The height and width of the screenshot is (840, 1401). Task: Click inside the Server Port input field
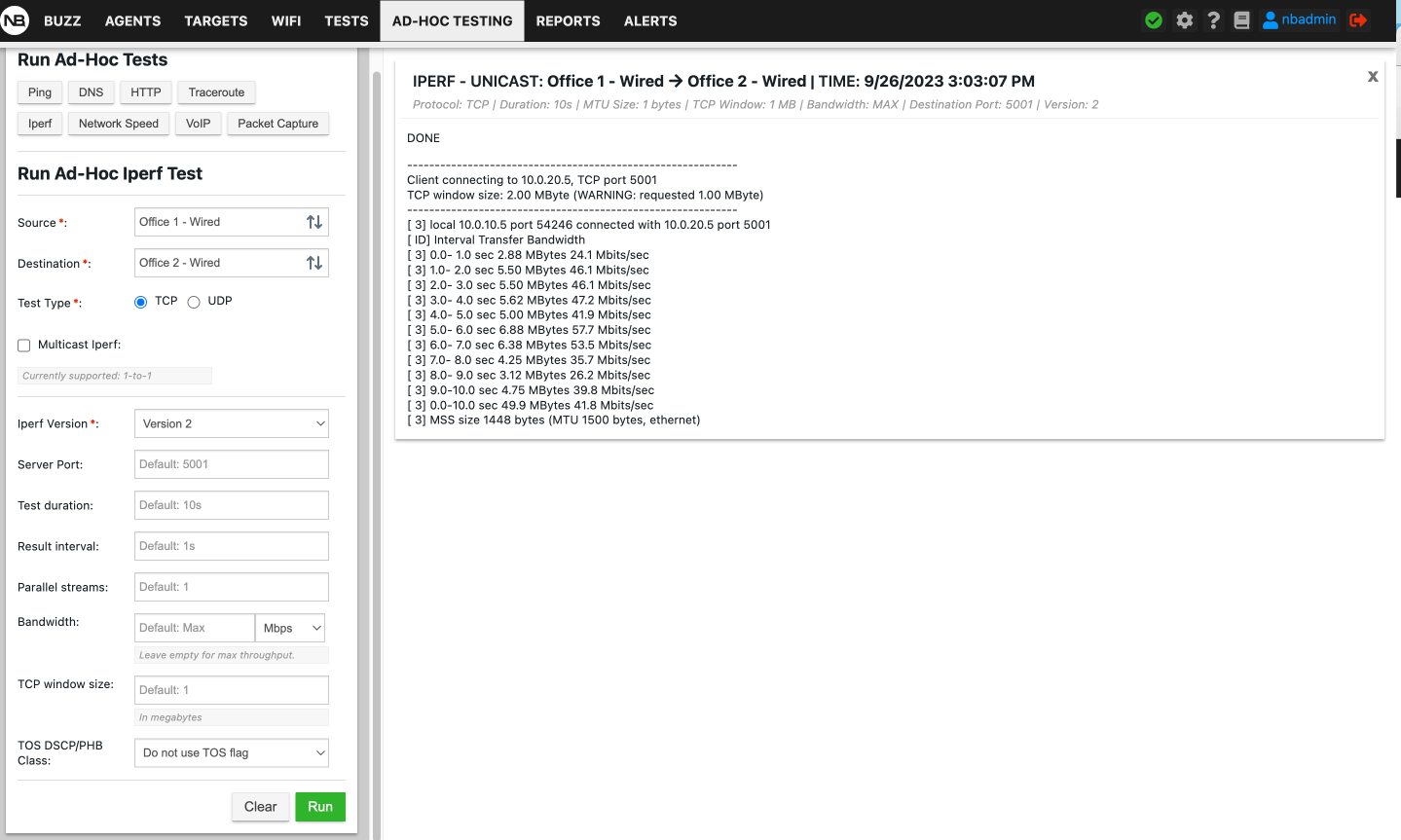point(231,464)
